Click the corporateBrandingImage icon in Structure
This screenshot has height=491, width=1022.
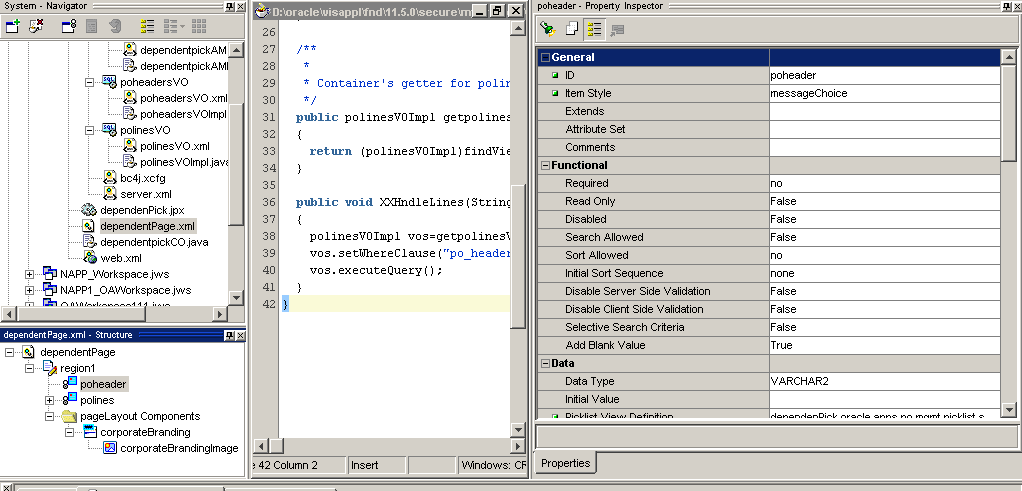(110, 448)
